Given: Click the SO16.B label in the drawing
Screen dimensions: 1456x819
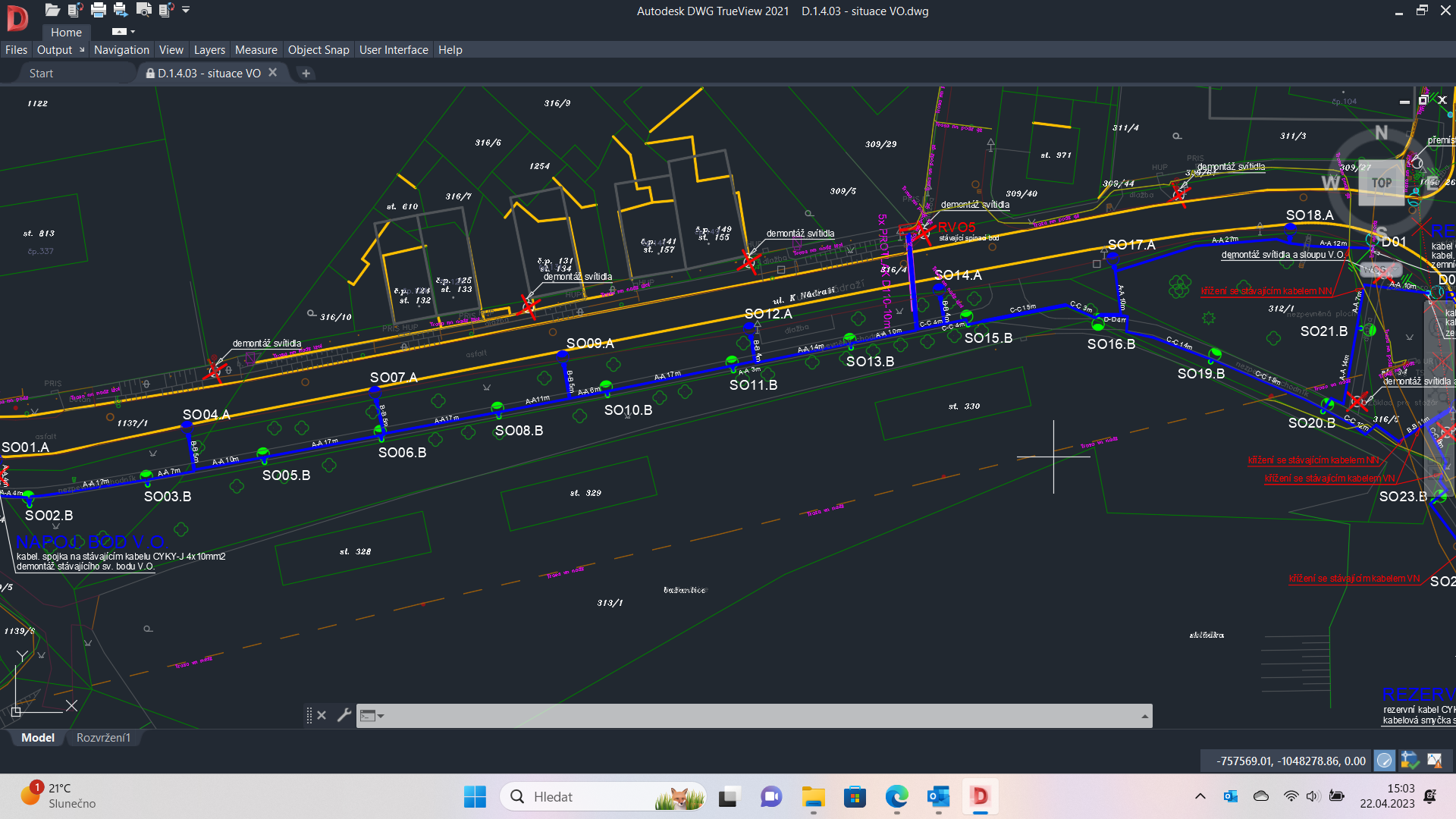Looking at the screenshot, I should click(x=1111, y=344).
